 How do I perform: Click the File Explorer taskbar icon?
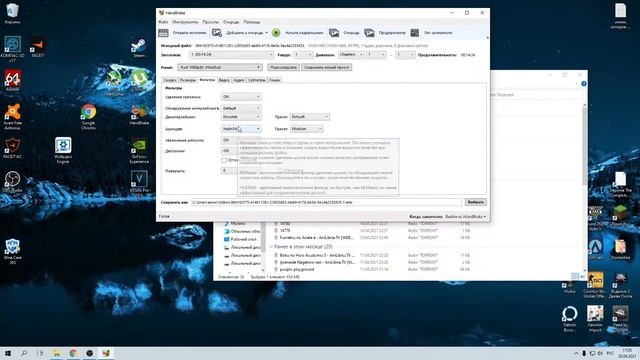click(x=56, y=353)
